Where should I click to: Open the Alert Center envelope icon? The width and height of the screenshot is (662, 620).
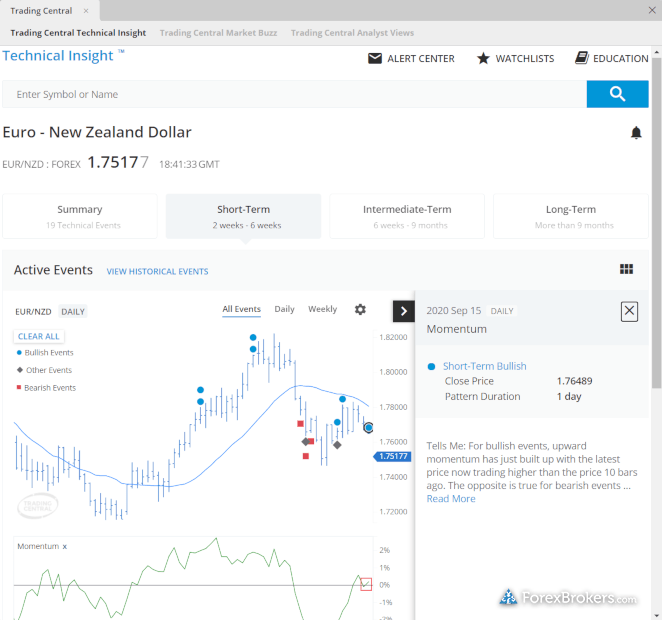click(374, 58)
